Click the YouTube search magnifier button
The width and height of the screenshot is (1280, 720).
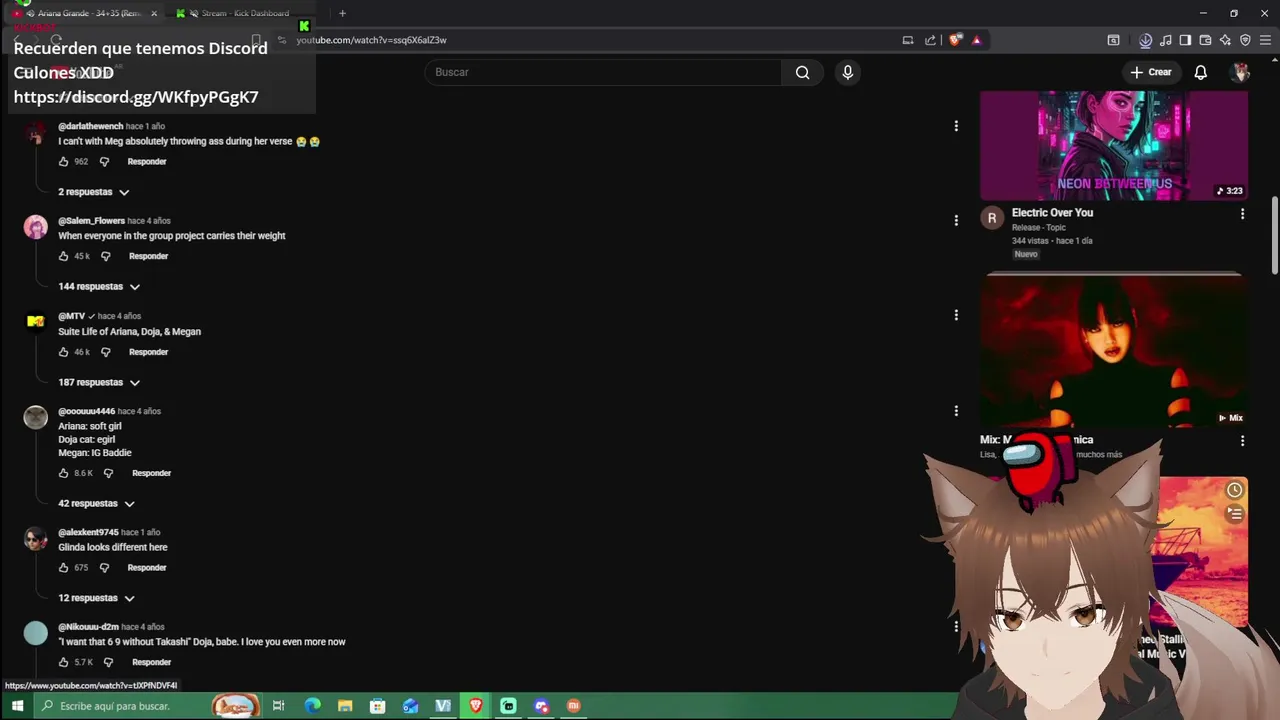pyautogui.click(x=802, y=72)
